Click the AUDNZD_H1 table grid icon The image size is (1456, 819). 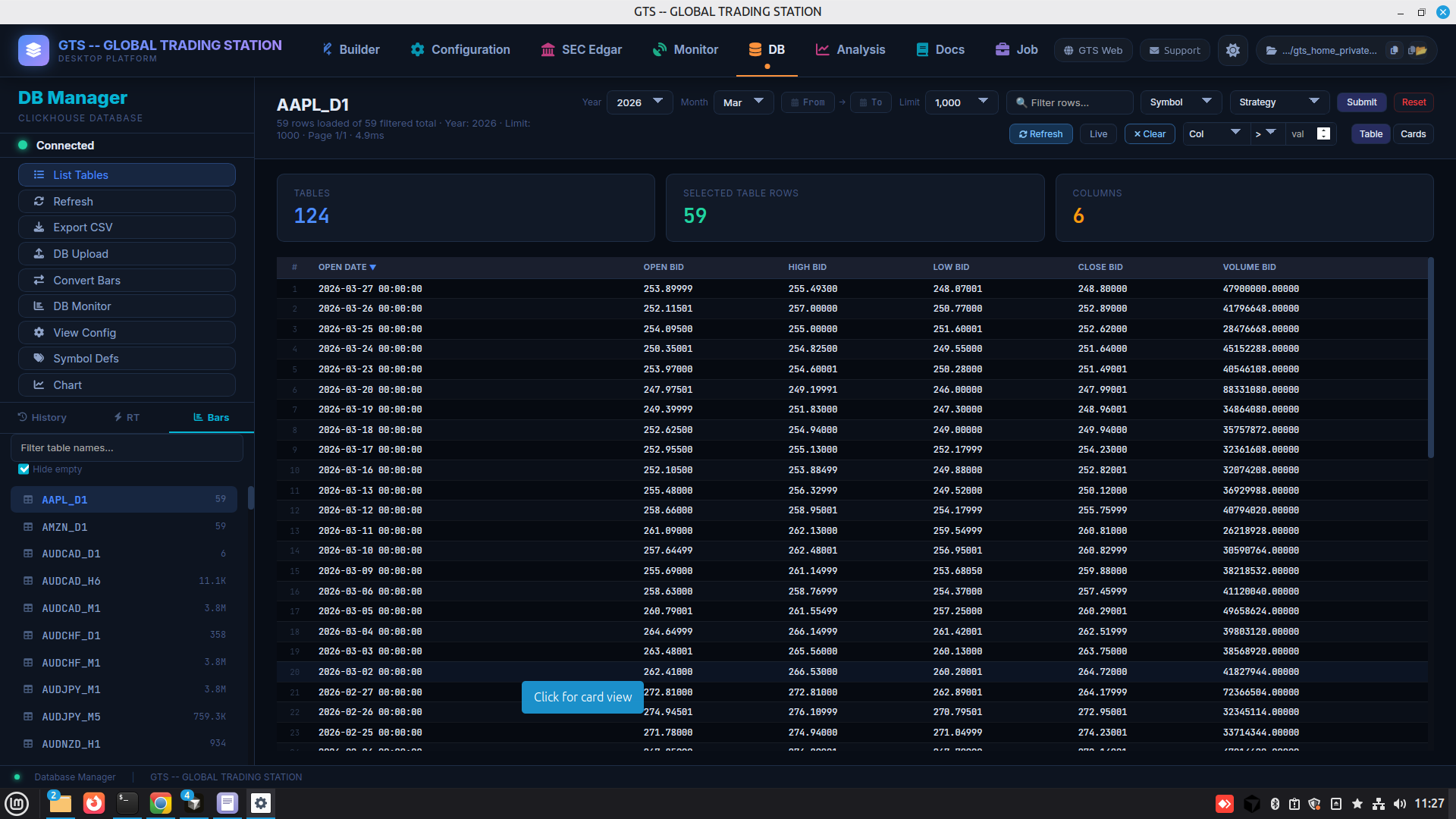tap(28, 744)
